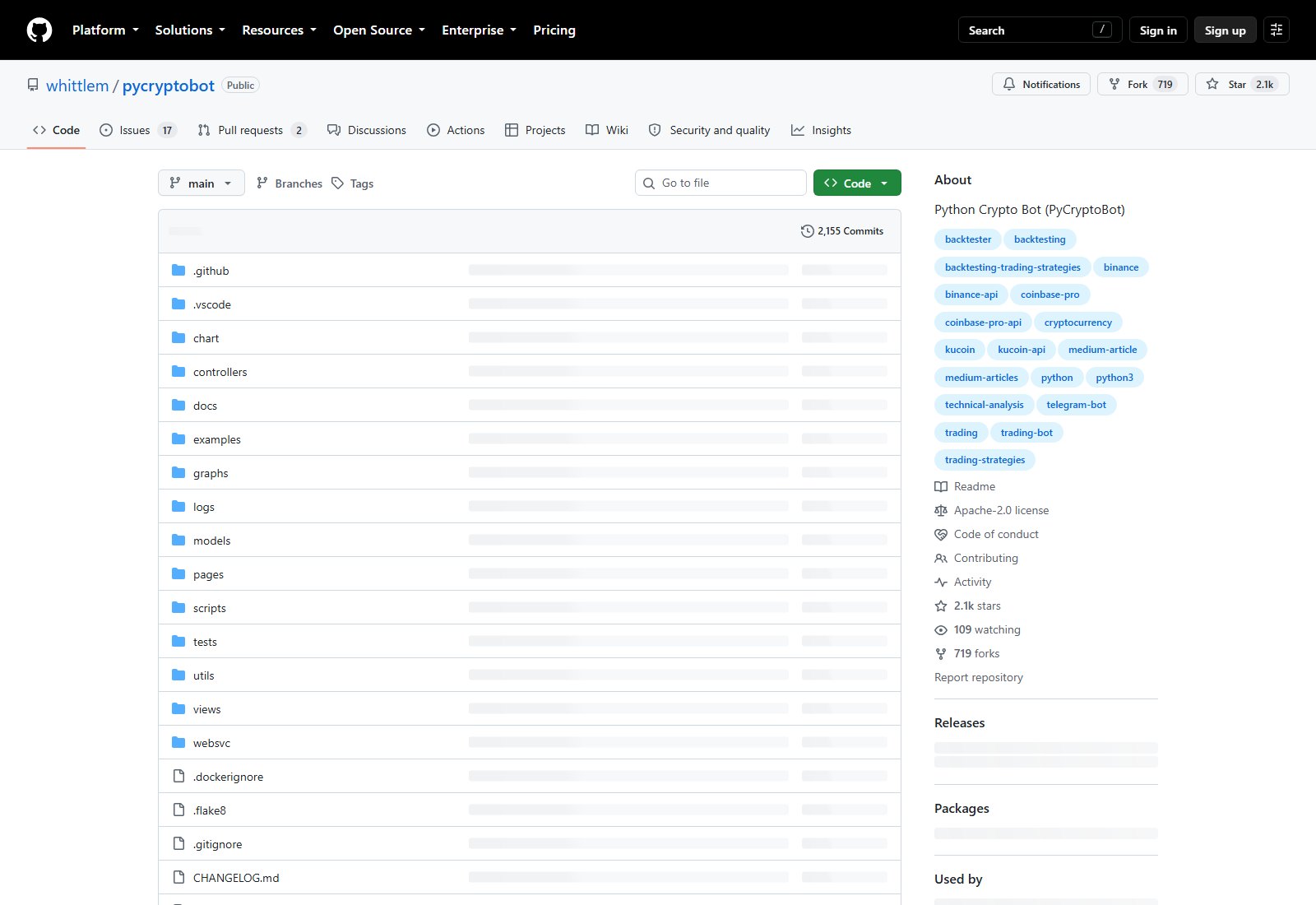Click the controllers folder icon
The height and width of the screenshot is (905, 1316).
[x=178, y=371]
